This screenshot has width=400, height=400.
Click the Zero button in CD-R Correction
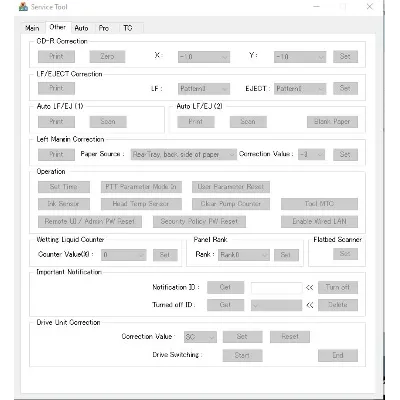click(x=107, y=56)
